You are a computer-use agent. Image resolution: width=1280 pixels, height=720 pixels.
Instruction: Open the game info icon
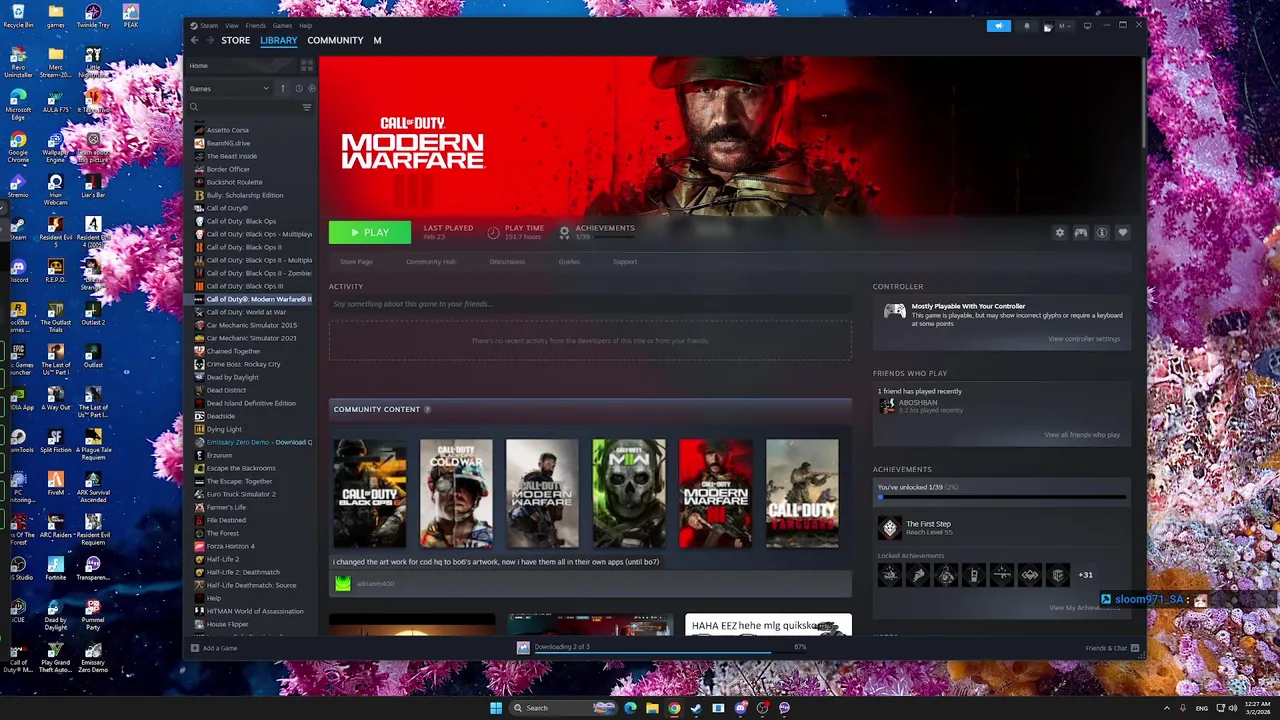click(x=1102, y=232)
